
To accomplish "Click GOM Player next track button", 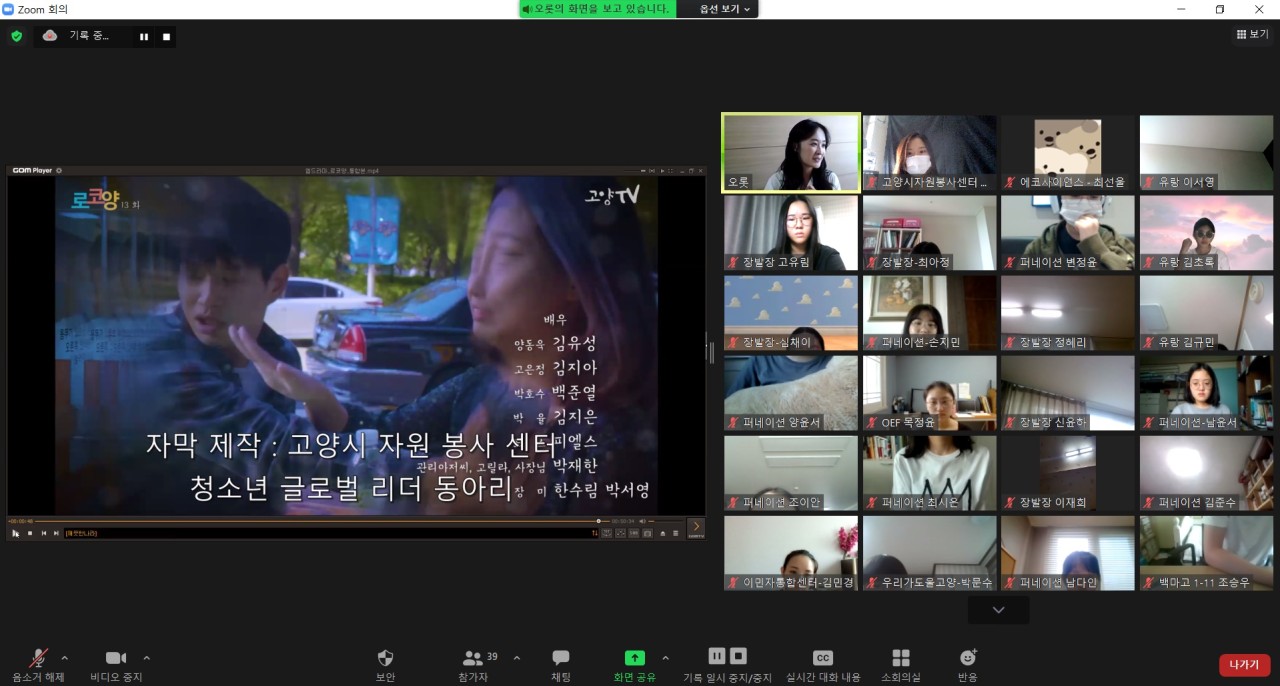I will (56, 533).
